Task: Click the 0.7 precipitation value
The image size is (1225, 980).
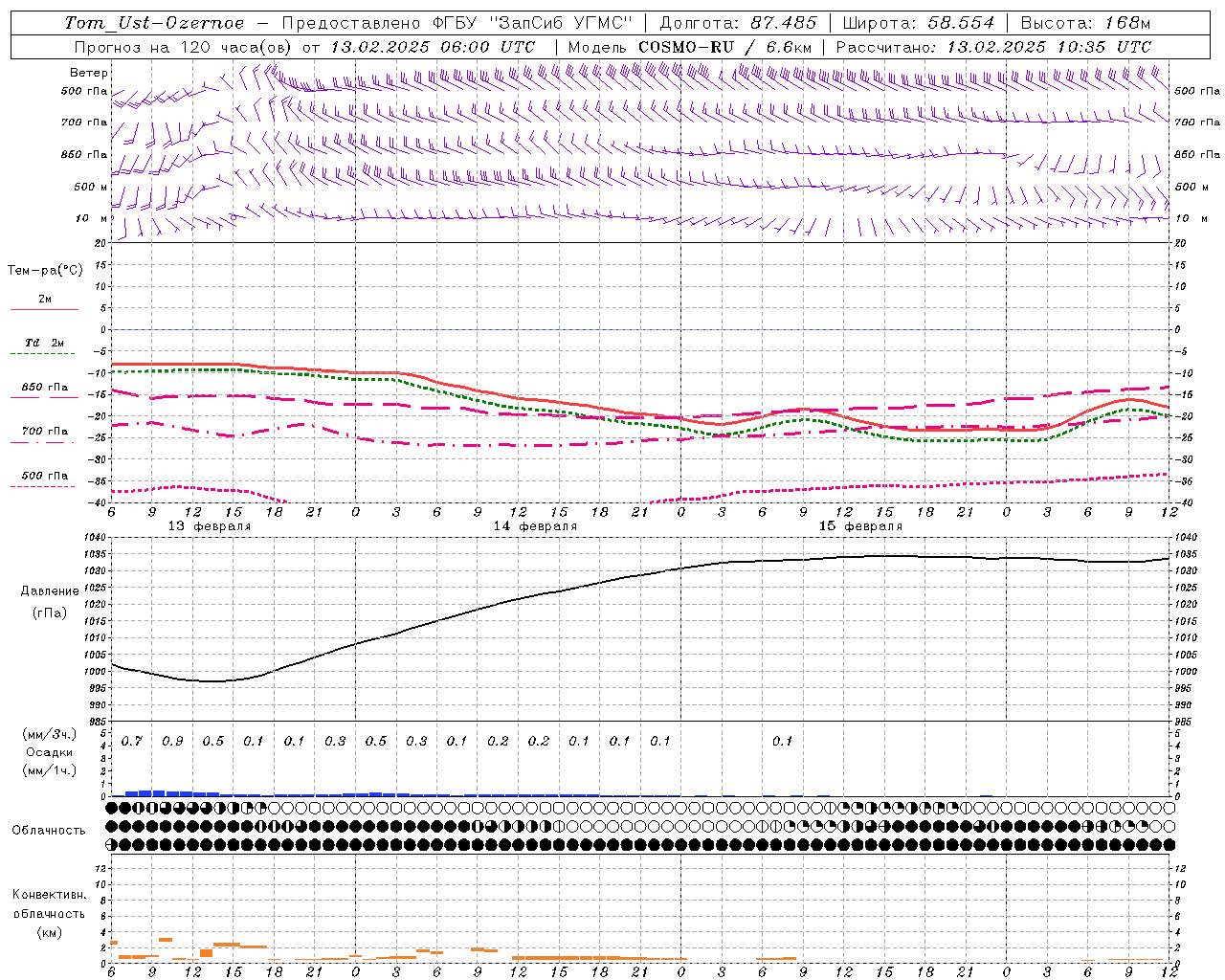Action: pos(132,742)
